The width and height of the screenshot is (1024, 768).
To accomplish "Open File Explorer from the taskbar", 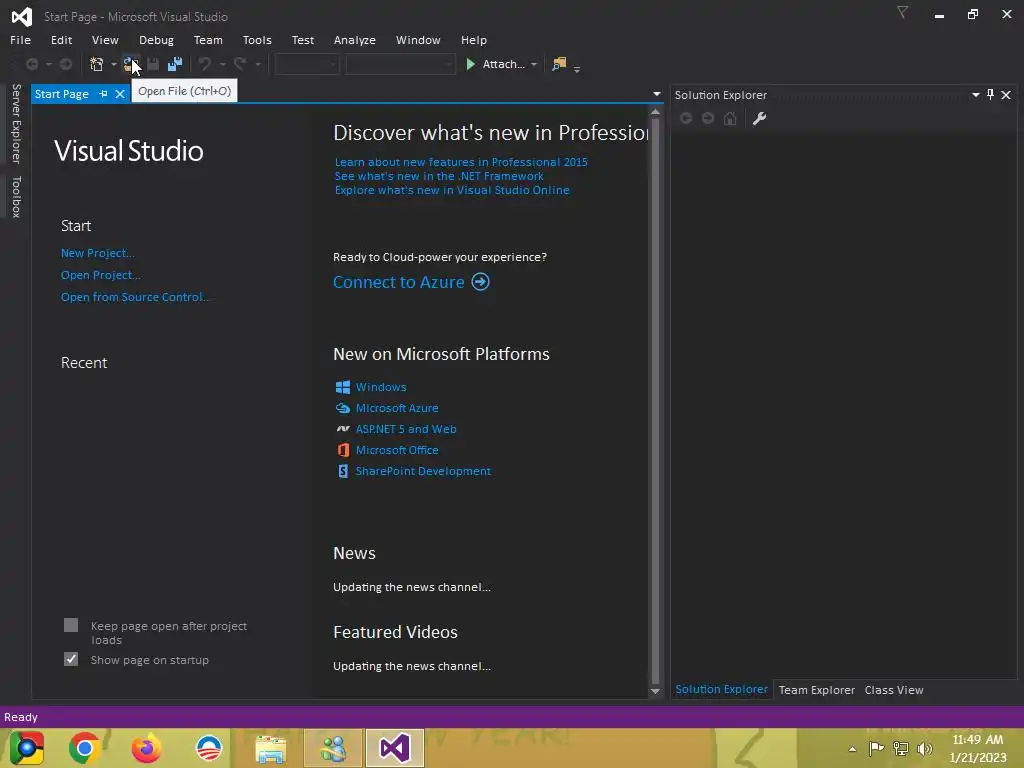I will tap(270, 748).
